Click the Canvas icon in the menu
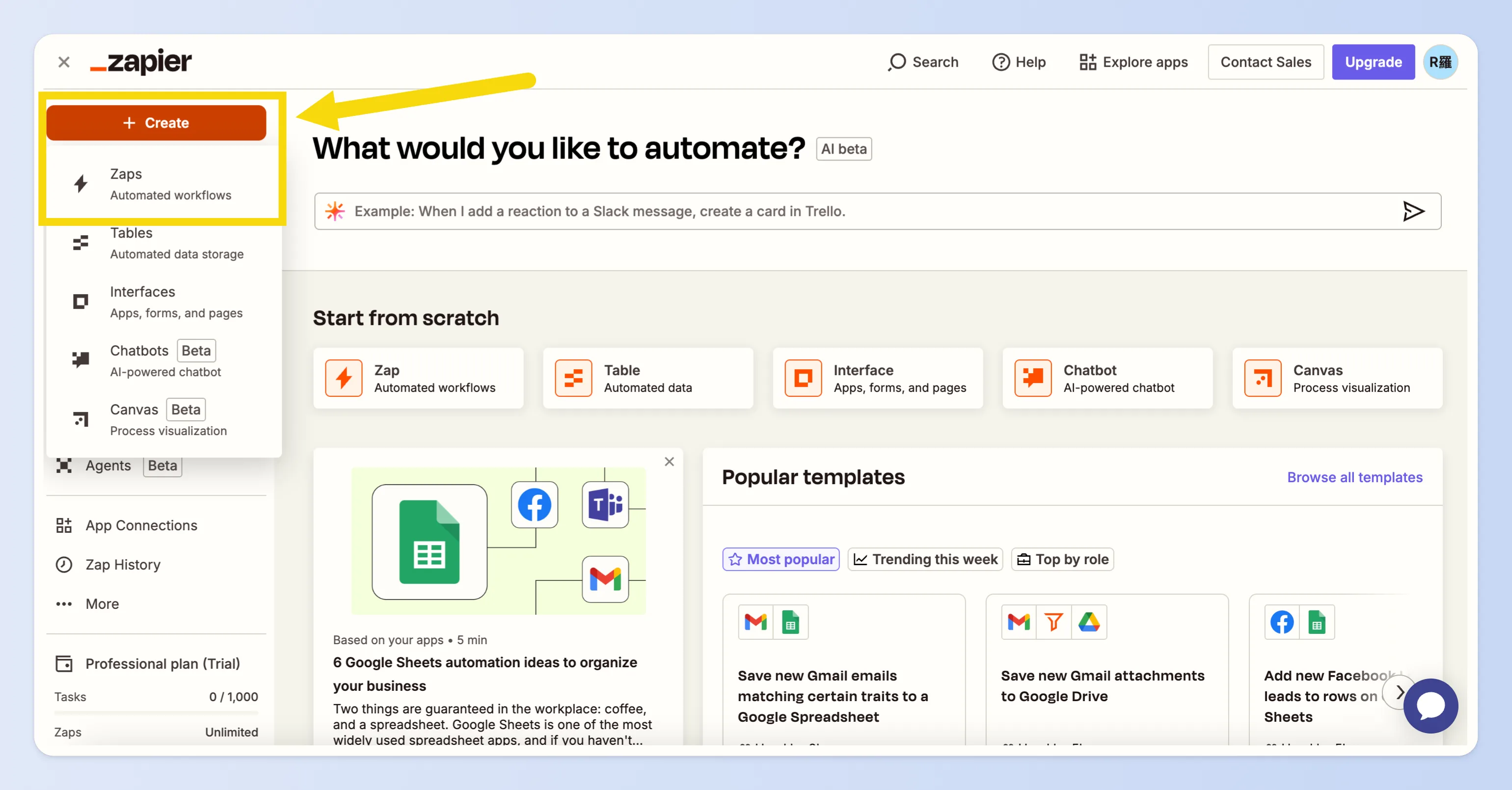The image size is (1512, 790). [81, 418]
